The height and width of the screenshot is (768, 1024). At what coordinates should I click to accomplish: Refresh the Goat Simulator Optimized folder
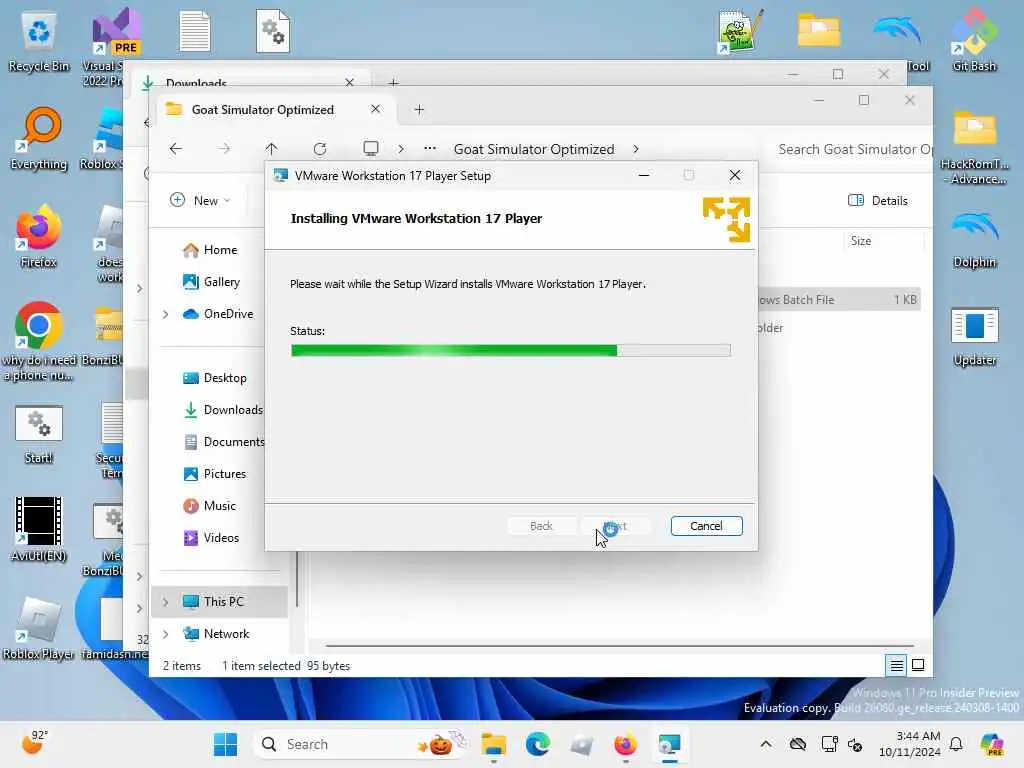(320, 149)
